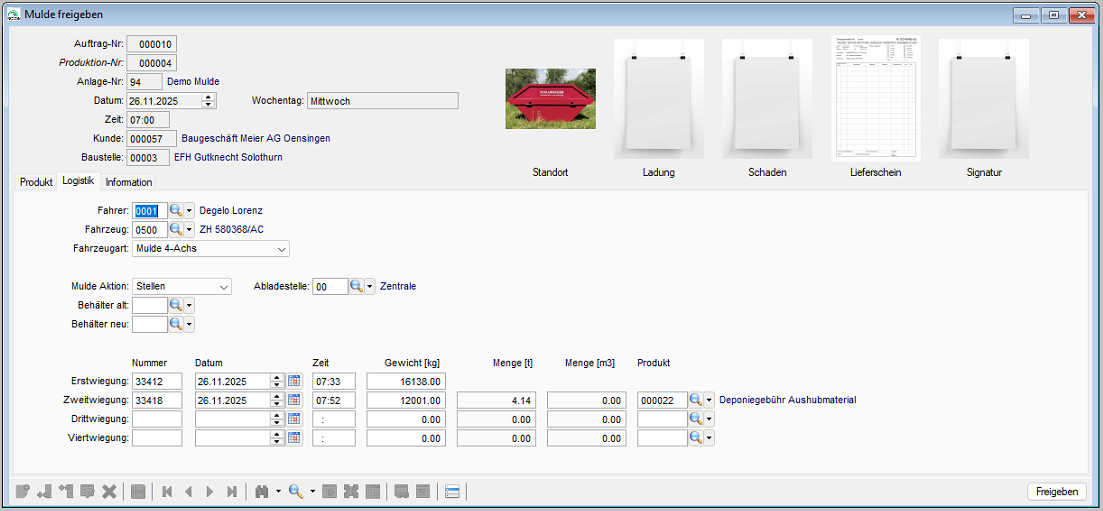This screenshot has height=511, width=1103.
Task: Open the Erstwiegung date calendar picker
Action: (x=294, y=381)
